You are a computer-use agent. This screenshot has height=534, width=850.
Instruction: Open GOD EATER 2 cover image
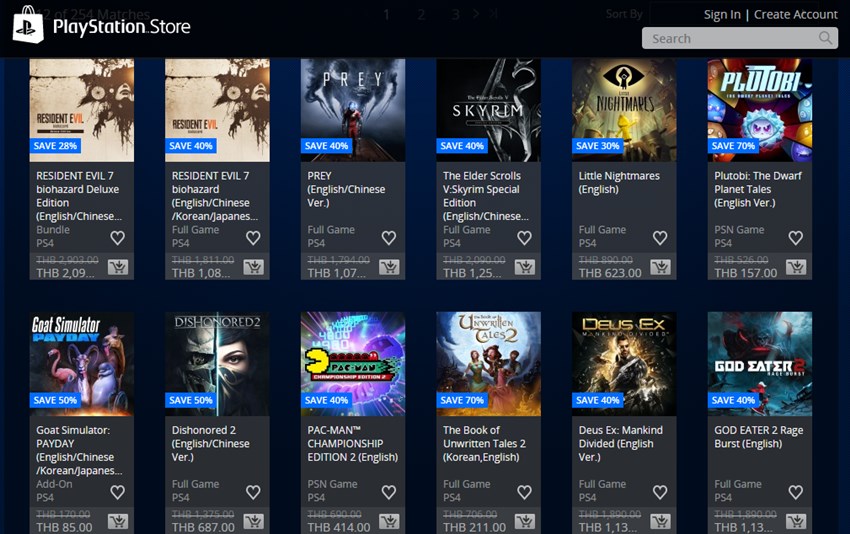[x=759, y=364]
